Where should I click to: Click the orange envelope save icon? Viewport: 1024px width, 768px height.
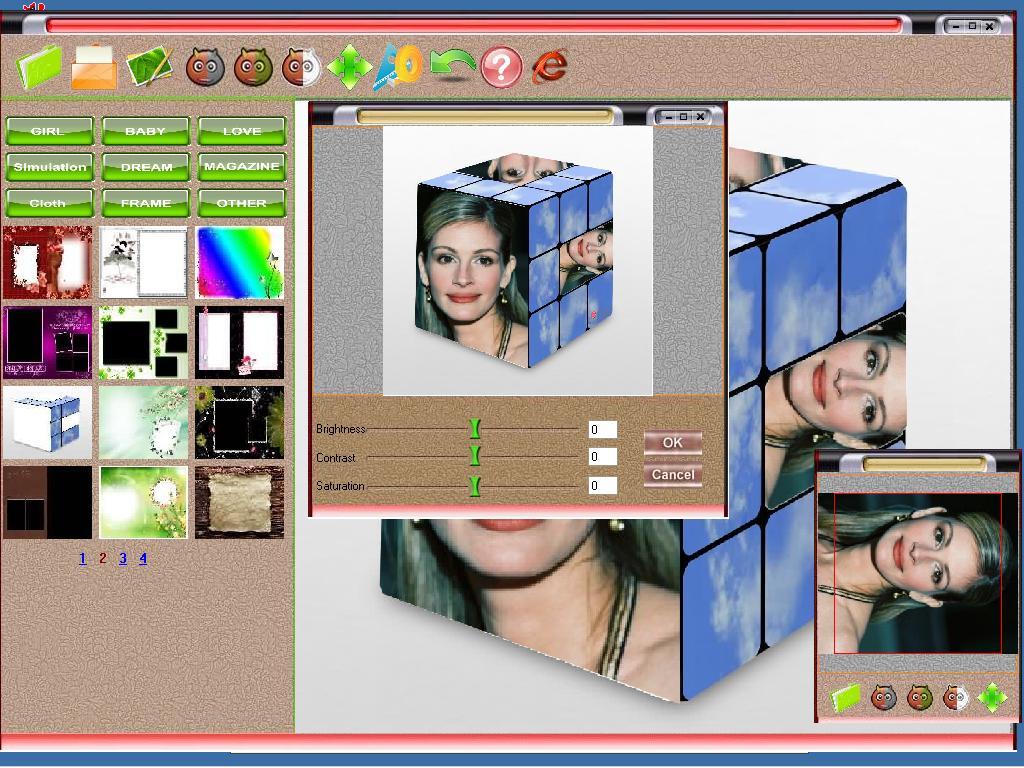94,67
